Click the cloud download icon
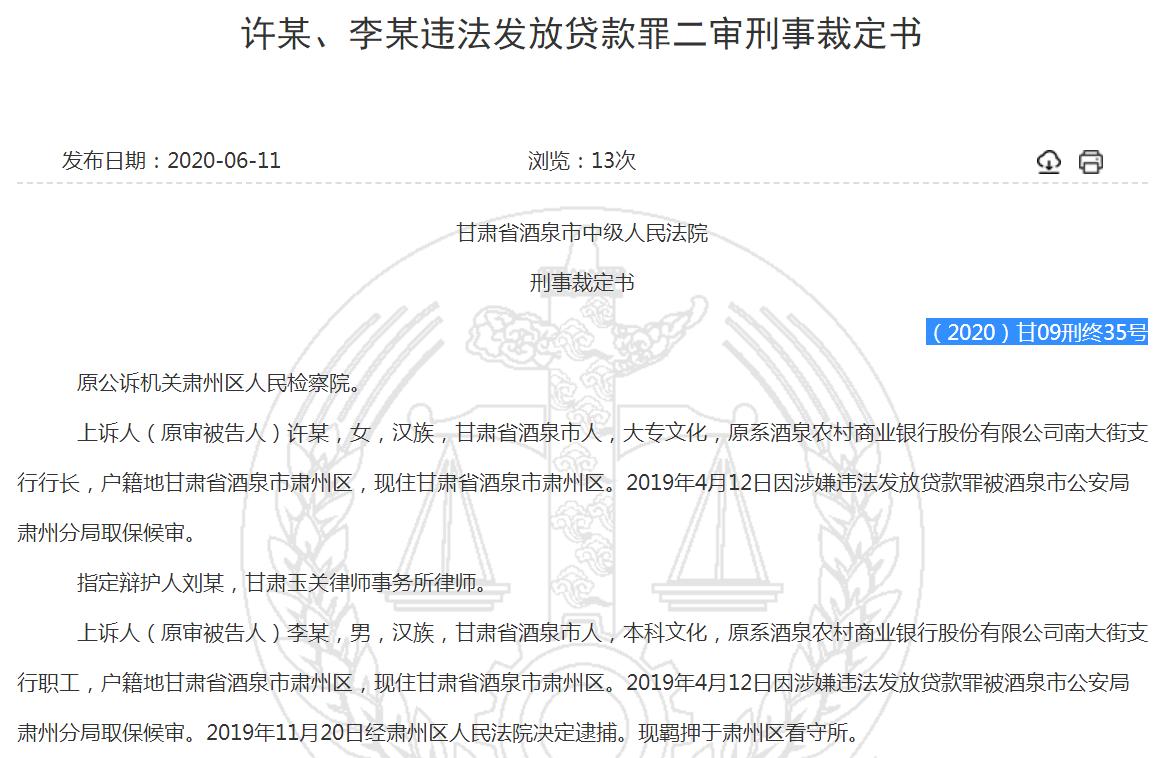This screenshot has height=758, width=1175. pyautogui.click(x=1048, y=161)
